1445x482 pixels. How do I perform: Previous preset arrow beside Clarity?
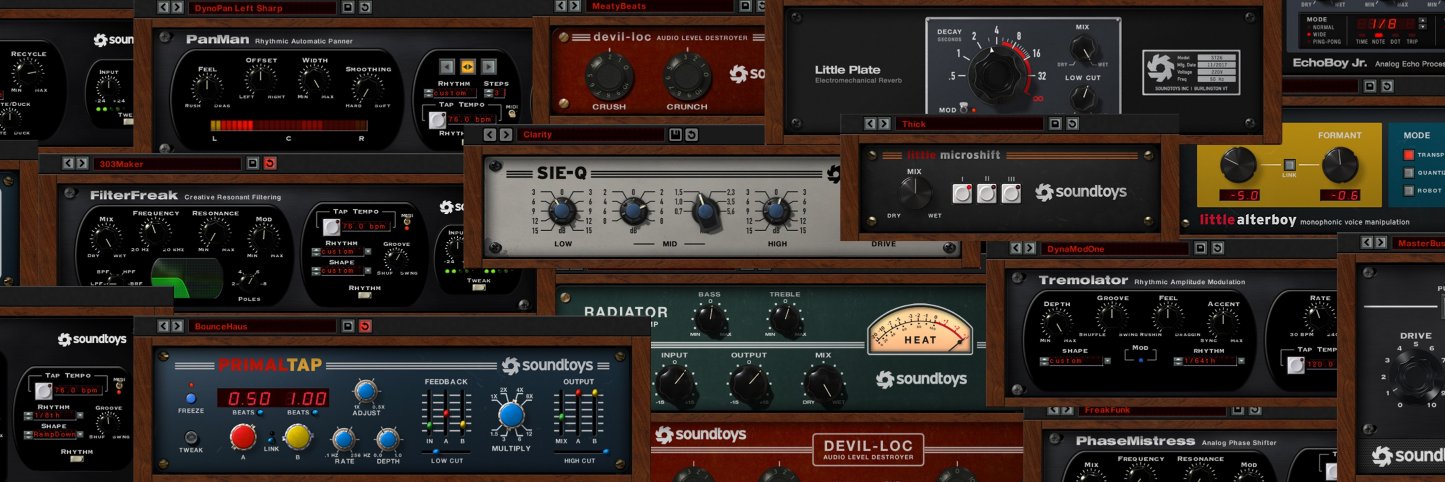click(490, 134)
